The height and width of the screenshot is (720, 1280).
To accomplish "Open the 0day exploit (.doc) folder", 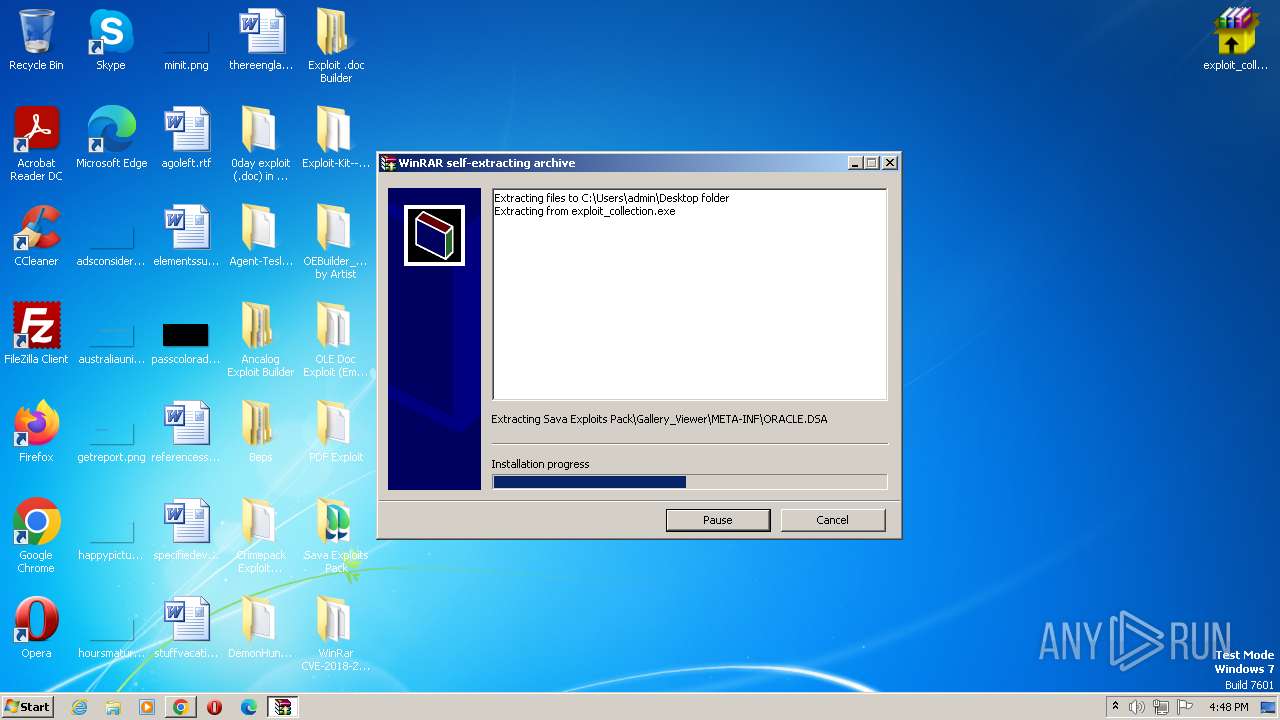I will (260, 144).
